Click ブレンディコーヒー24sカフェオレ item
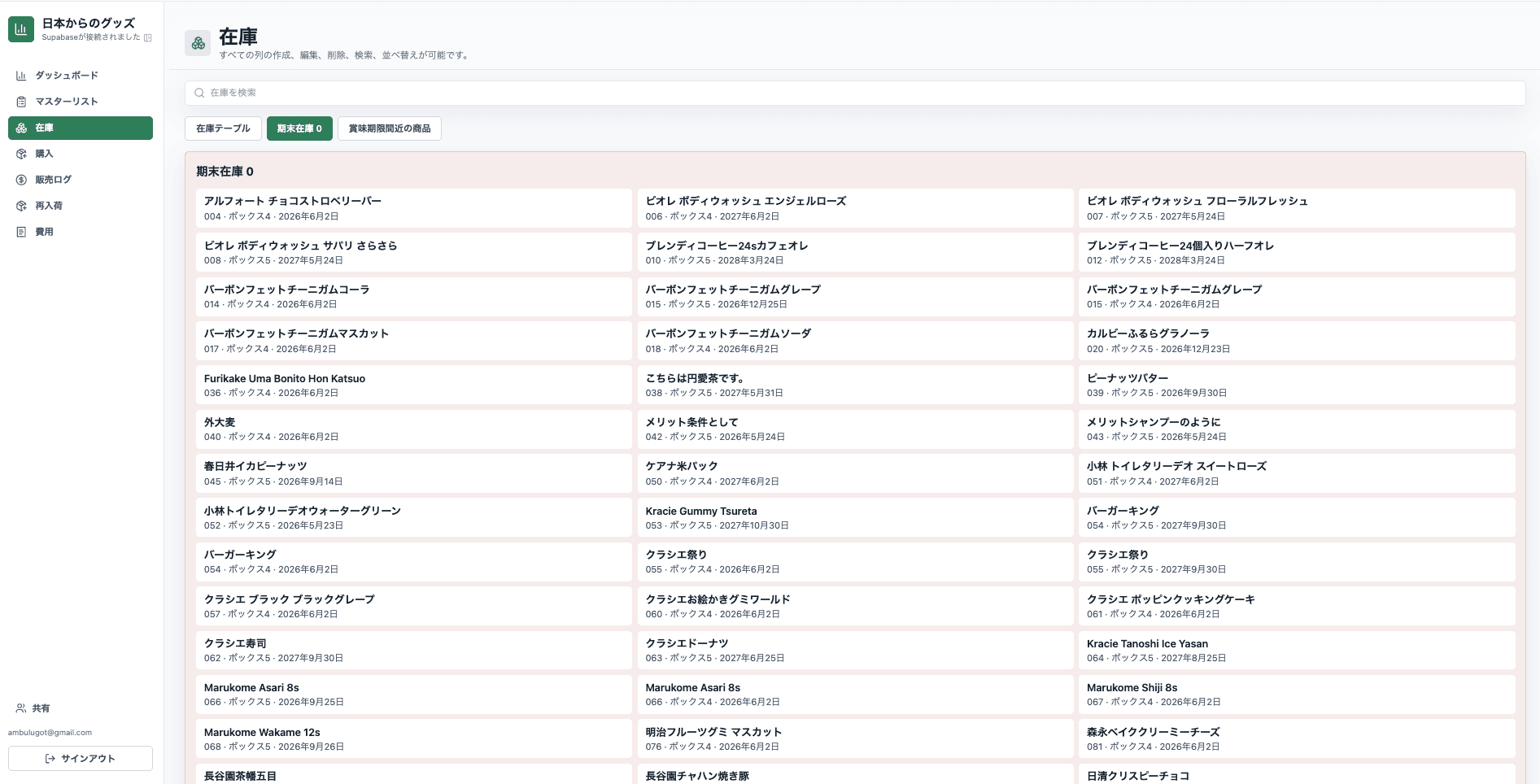1540x784 pixels. (x=855, y=252)
